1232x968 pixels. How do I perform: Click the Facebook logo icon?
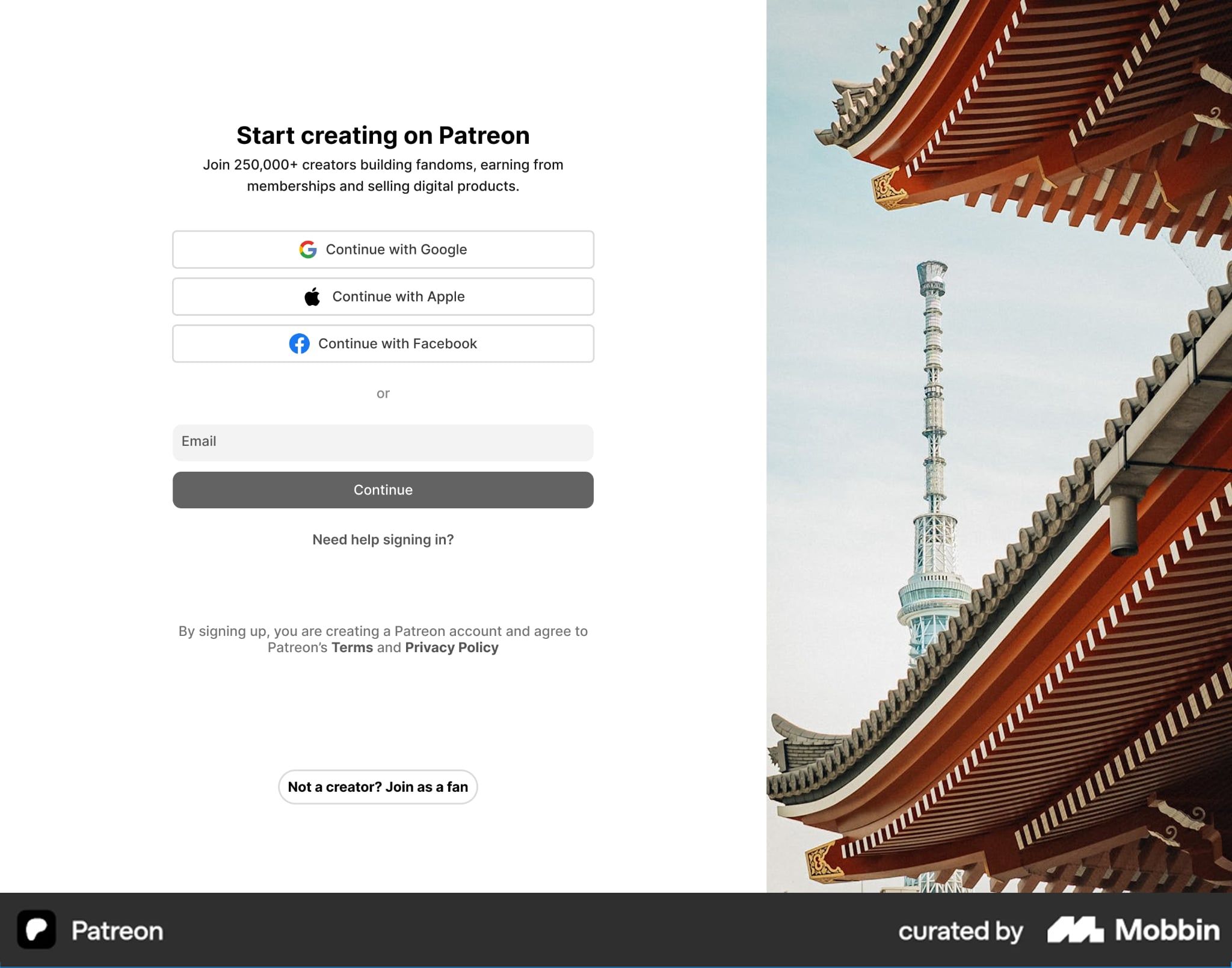coord(300,344)
